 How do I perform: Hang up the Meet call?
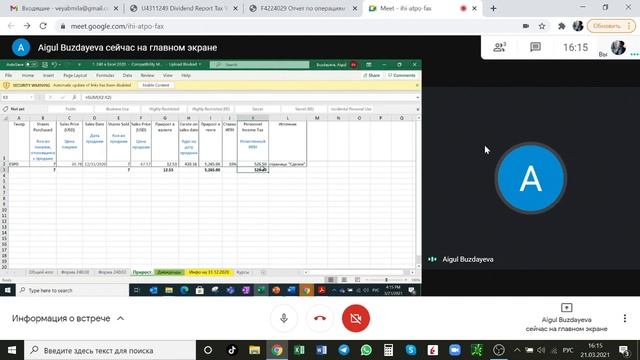tap(320, 318)
